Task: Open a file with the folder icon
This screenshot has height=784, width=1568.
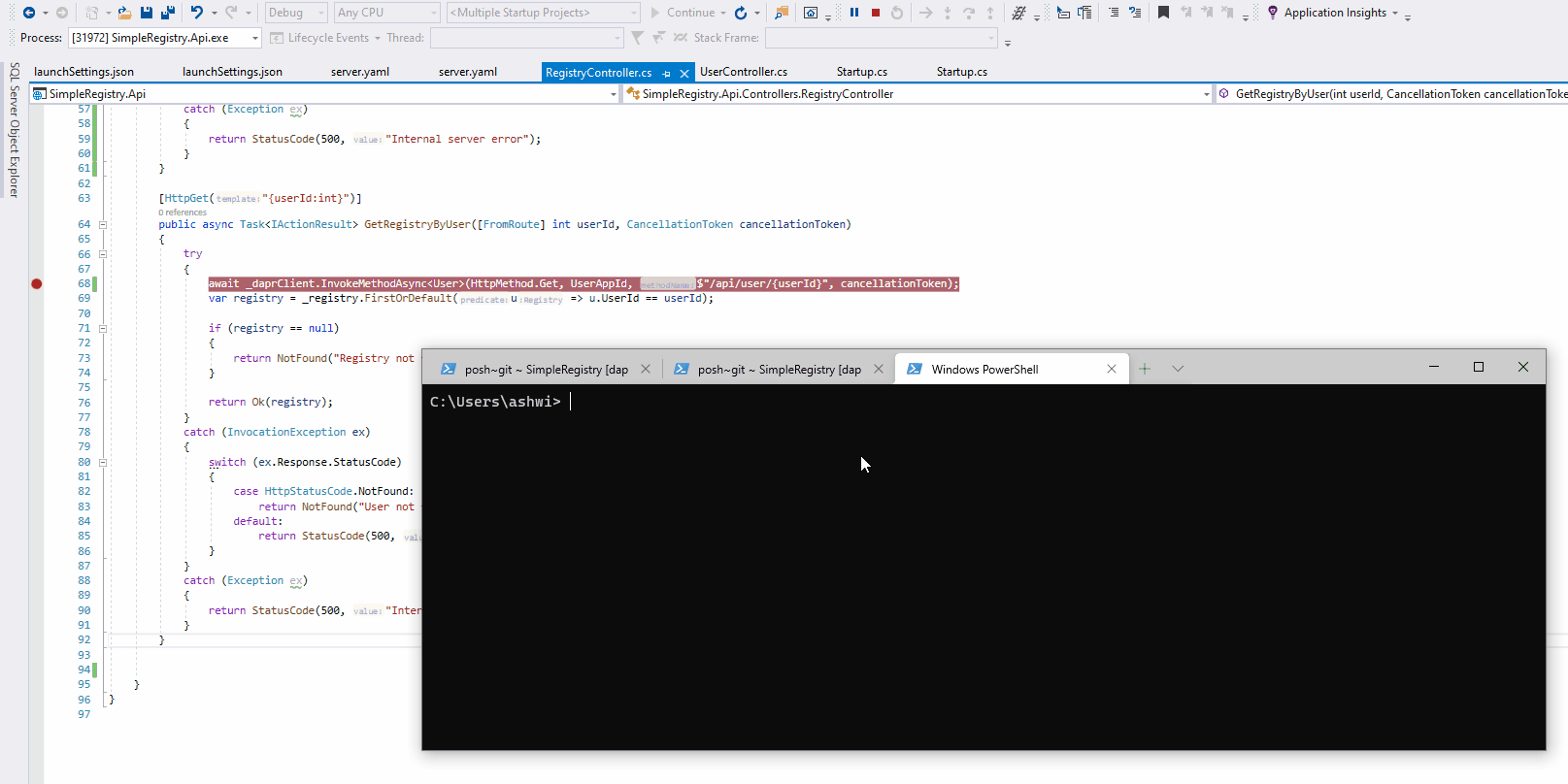Action: [x=124, y=13]
